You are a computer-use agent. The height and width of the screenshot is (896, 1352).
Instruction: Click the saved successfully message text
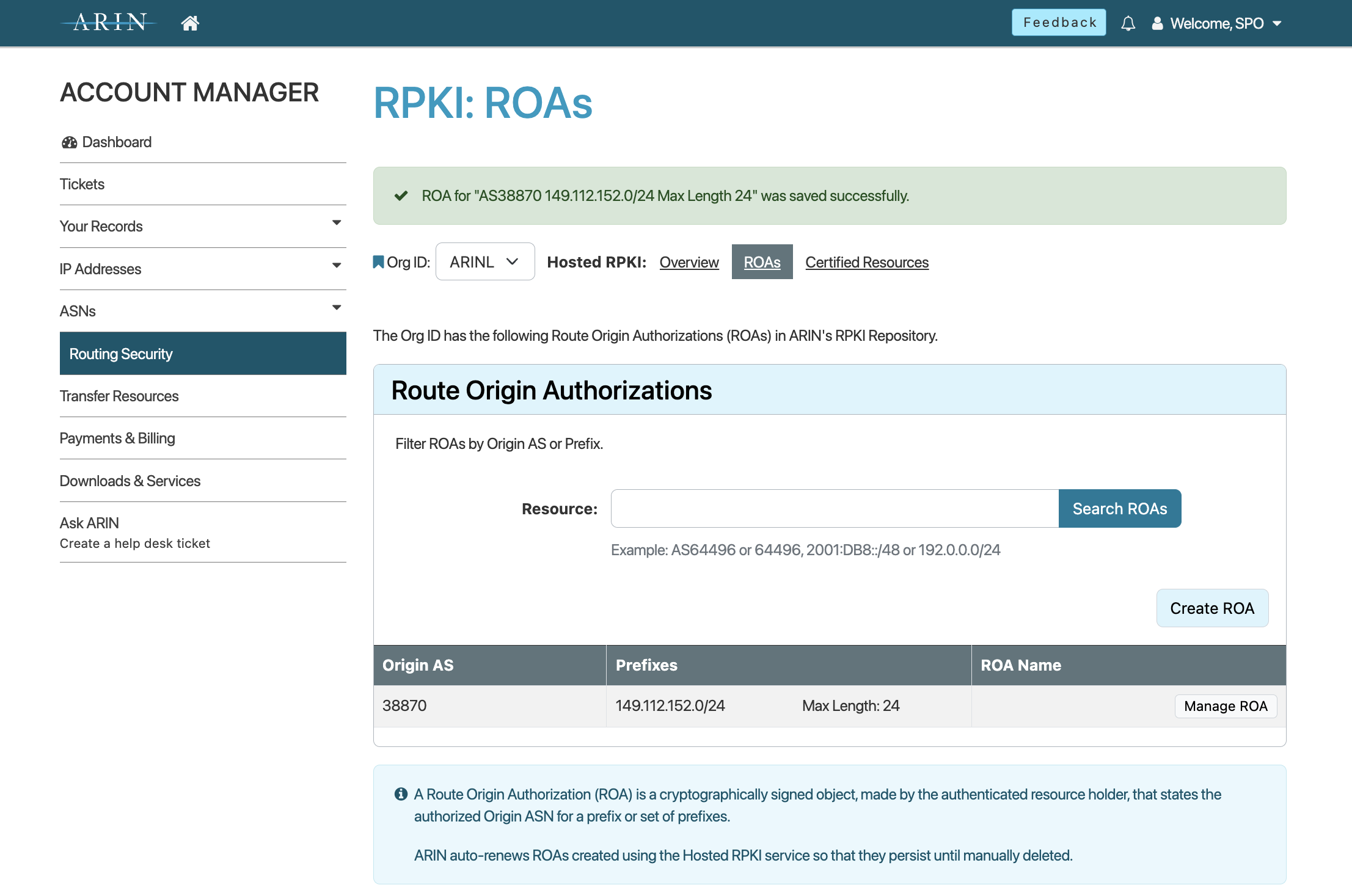(x=665, y=195)
